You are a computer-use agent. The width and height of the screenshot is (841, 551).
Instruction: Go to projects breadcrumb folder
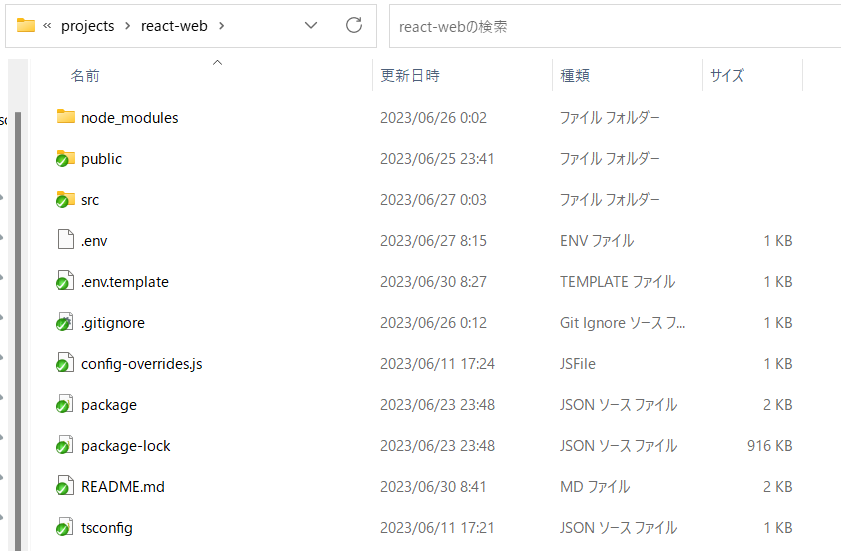click(x=87, y=26)
